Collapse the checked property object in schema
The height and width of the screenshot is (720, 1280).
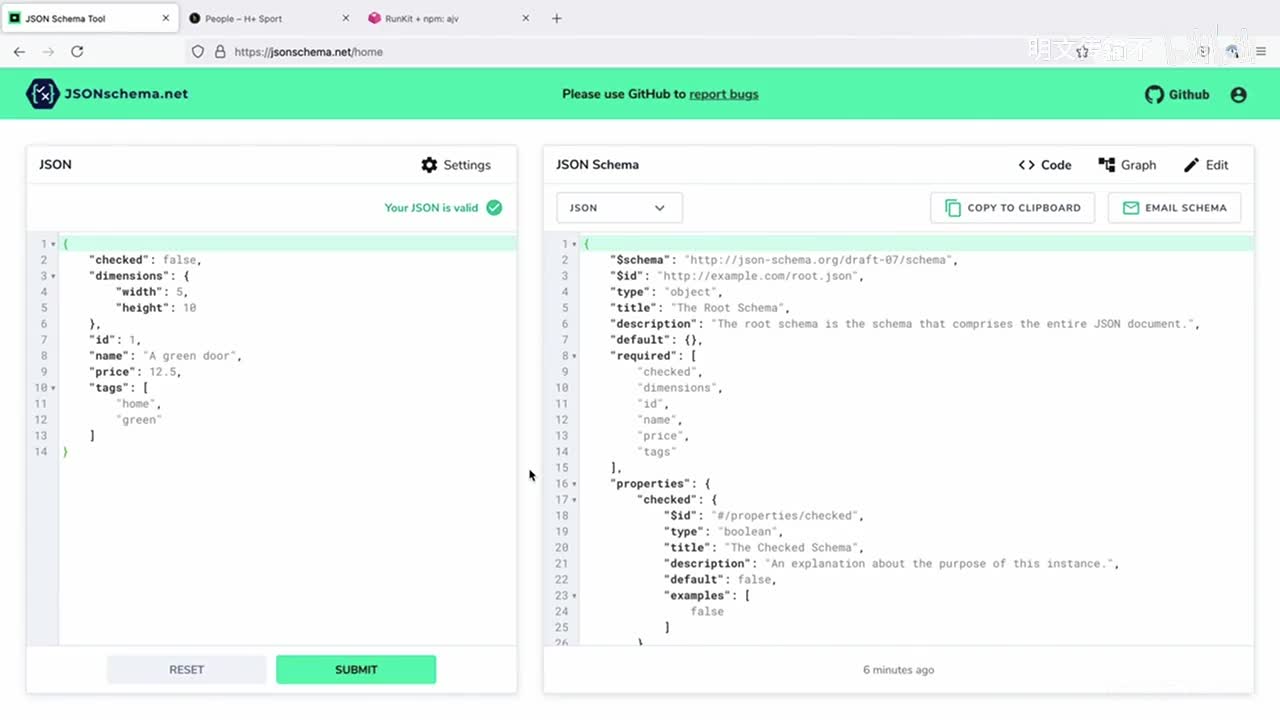tap(574, 500)
